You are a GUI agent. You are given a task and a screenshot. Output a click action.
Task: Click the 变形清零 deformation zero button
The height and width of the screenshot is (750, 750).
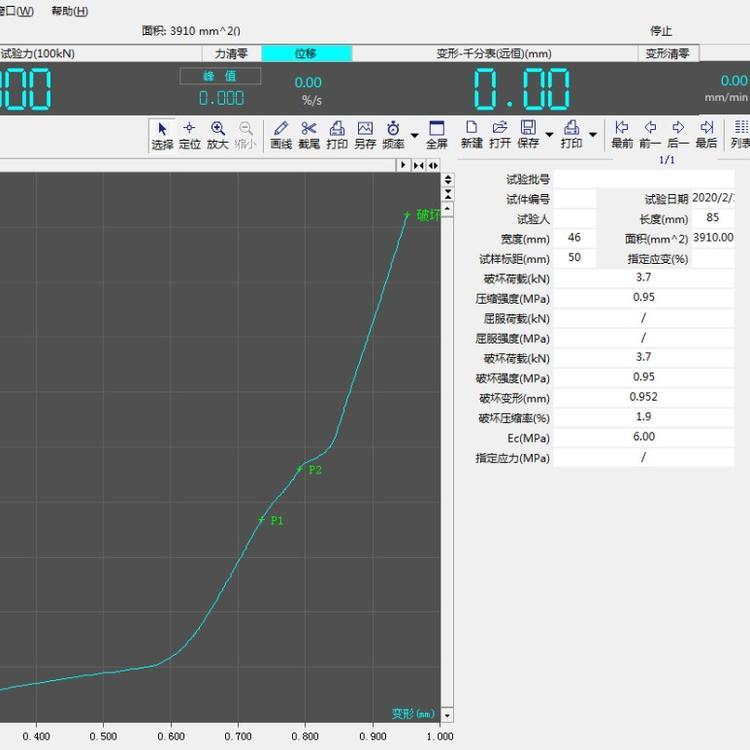point(668,54)
